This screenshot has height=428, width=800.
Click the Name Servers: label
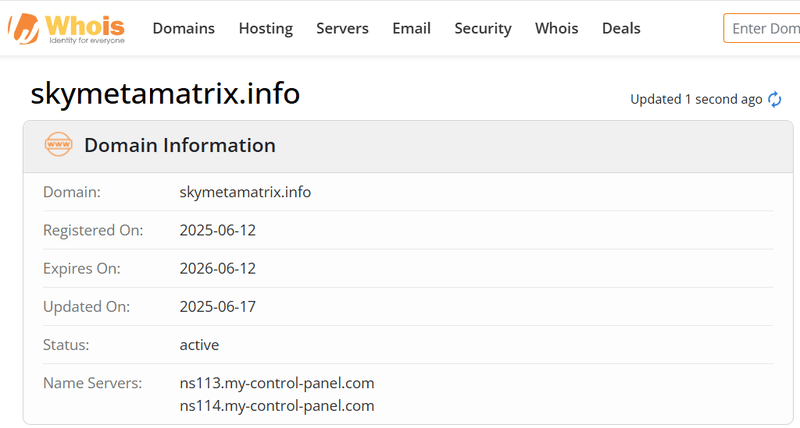(x=92, y=383)
